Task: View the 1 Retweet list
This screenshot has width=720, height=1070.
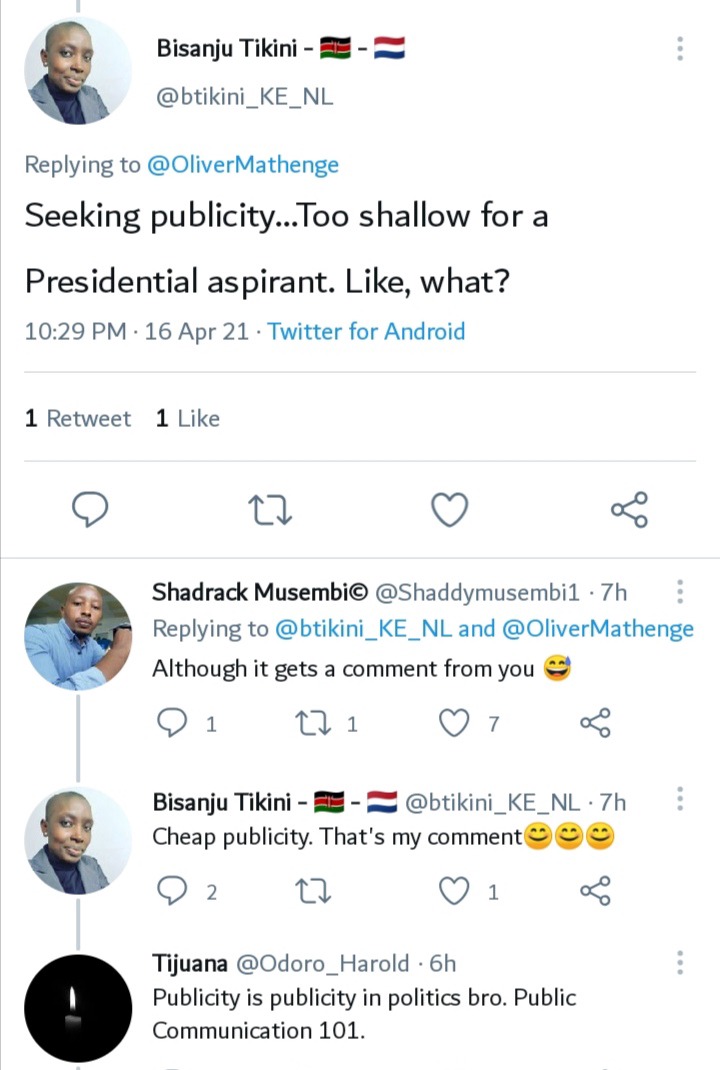Action: tap(77, 418)
